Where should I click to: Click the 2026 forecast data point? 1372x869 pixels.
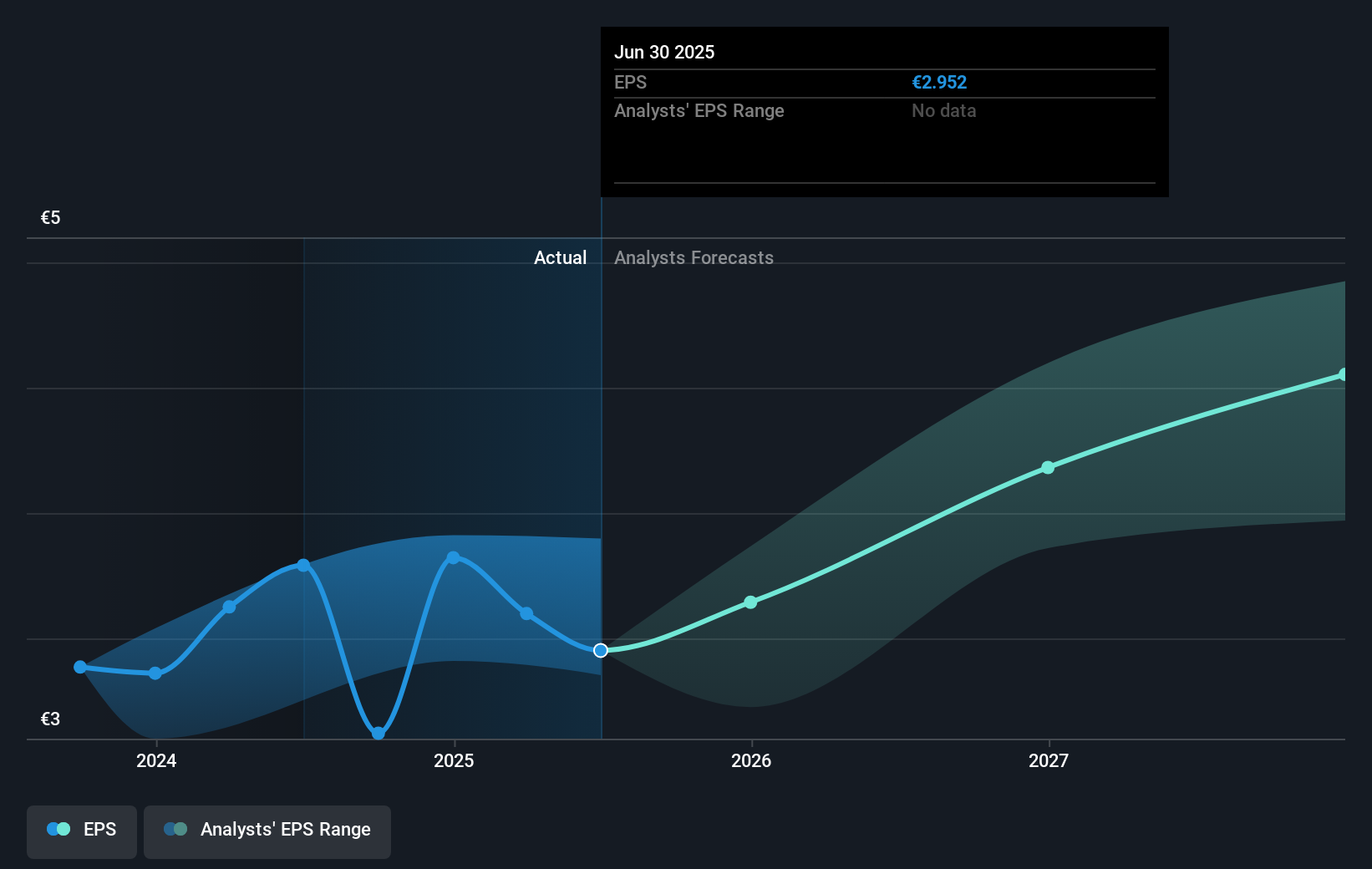[x=750, y=601]
